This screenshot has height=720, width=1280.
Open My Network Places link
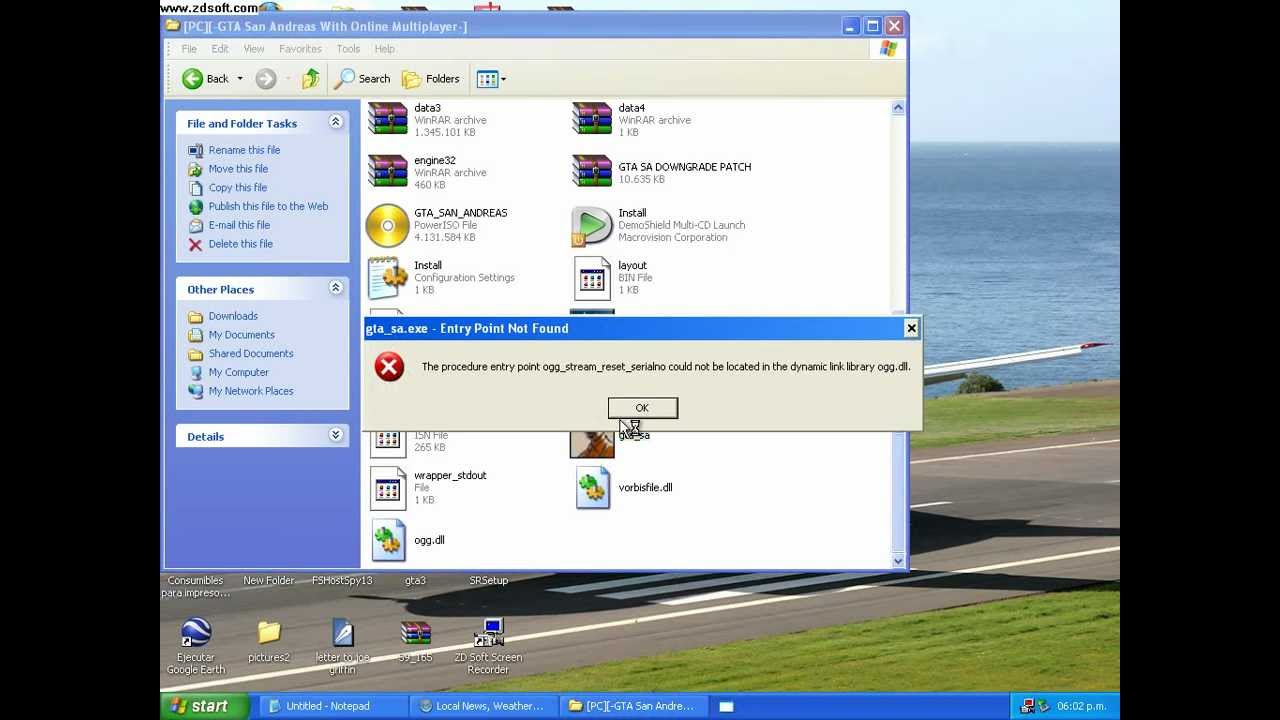pos(251,391)
